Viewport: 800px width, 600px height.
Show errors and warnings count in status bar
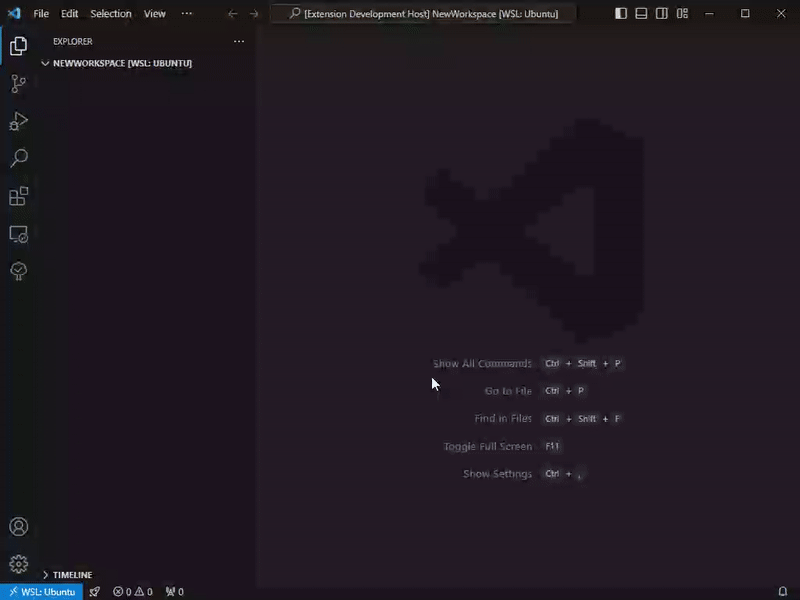(133, 592)
